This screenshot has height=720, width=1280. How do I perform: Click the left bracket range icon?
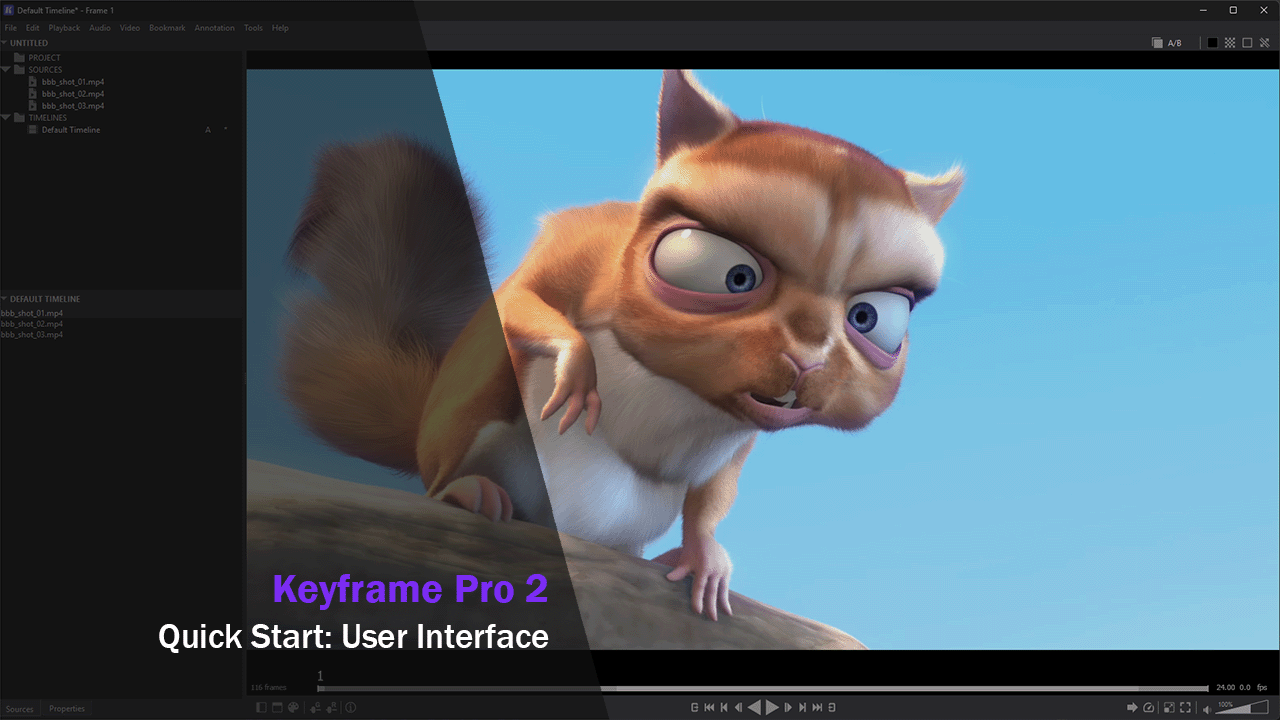(x=694, y=708)
